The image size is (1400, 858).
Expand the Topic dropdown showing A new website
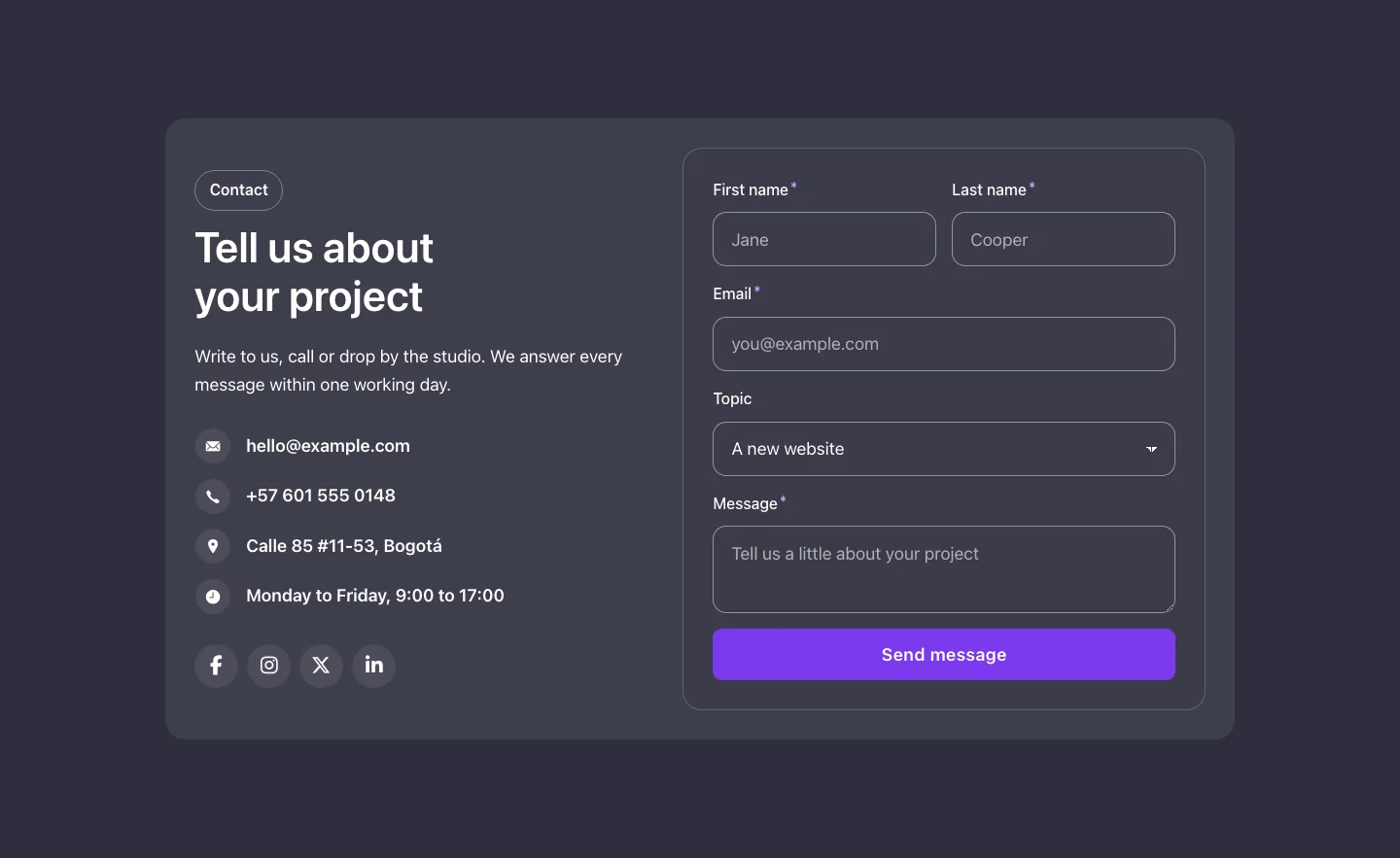pyautogui.click(x=943, y=449)
